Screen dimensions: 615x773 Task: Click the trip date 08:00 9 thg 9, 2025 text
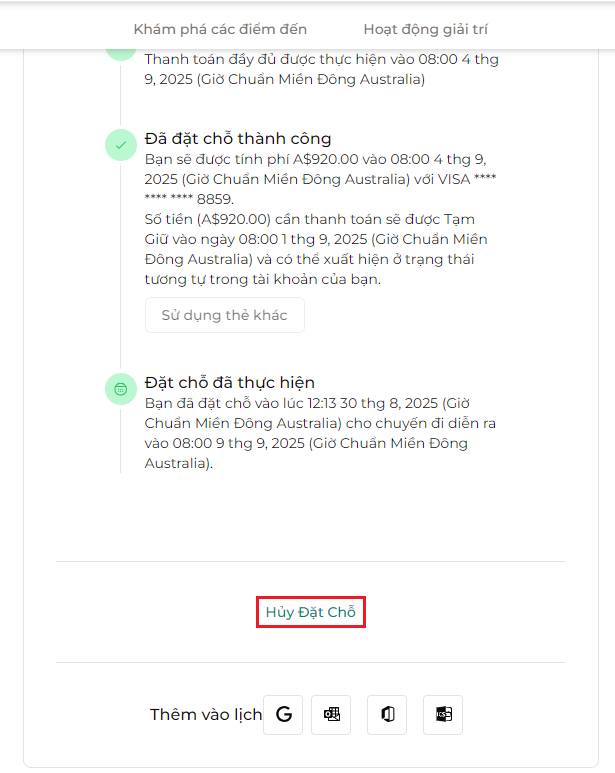coord(239,443)
